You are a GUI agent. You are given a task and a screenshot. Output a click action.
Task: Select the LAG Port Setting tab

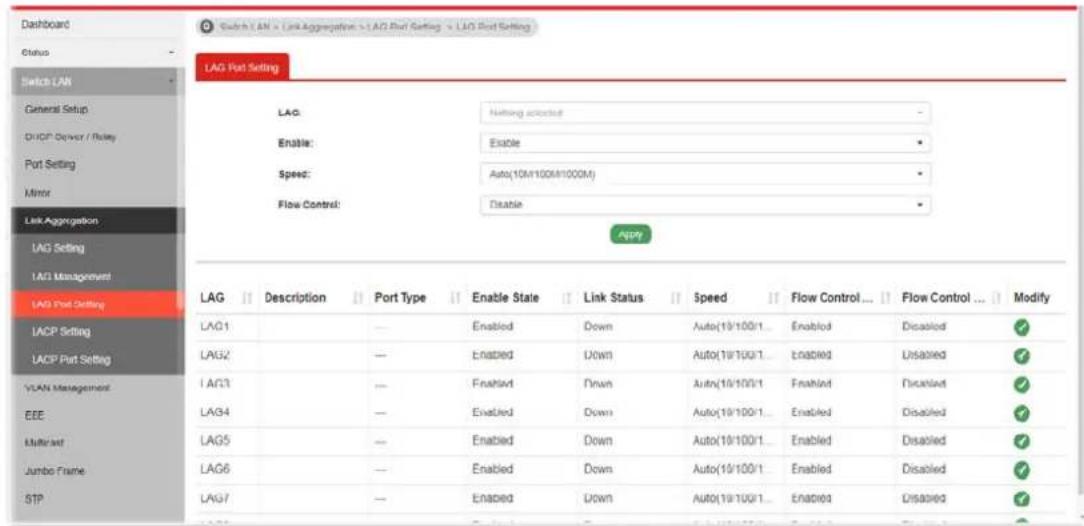(x=242, y=67)
